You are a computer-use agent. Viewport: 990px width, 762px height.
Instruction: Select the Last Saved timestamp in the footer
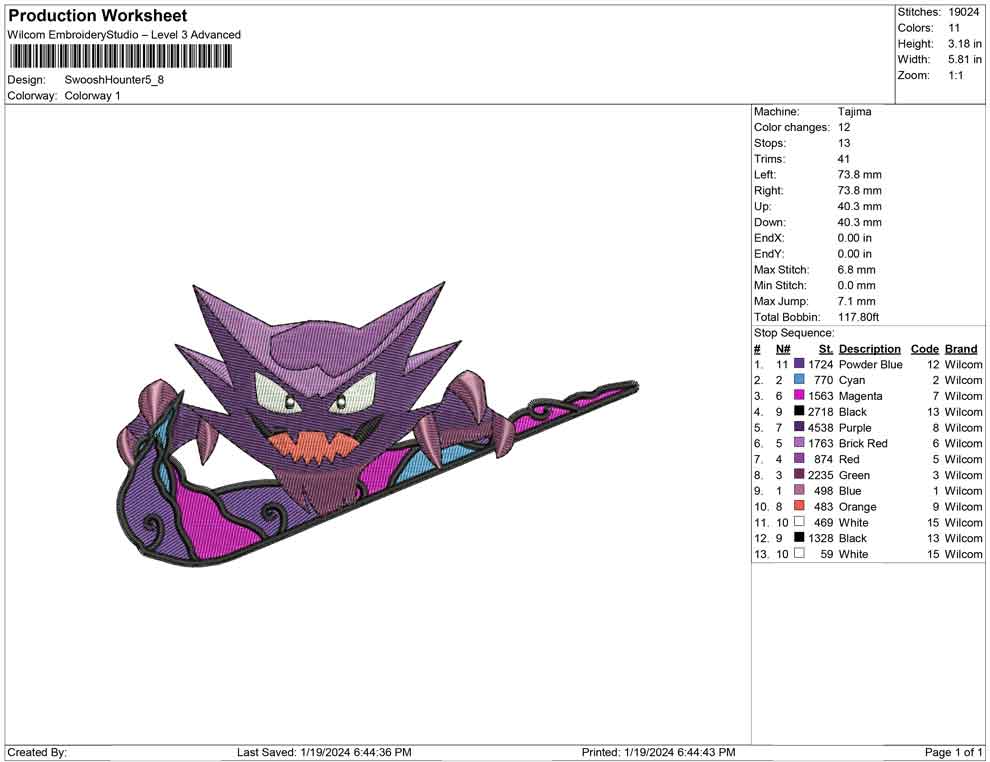(324, 752)
